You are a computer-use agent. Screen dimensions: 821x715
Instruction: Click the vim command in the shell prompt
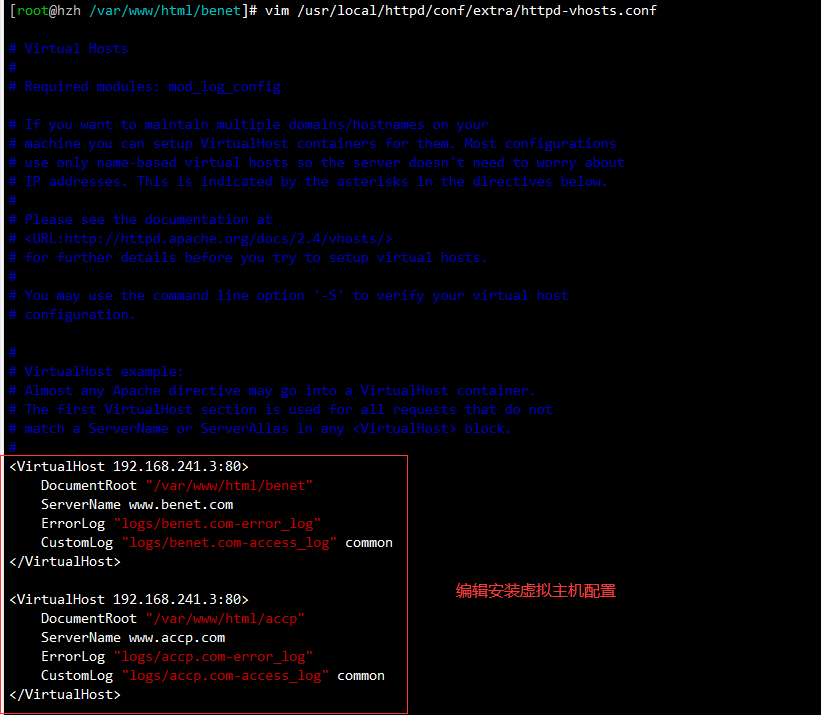pos(461,10)
